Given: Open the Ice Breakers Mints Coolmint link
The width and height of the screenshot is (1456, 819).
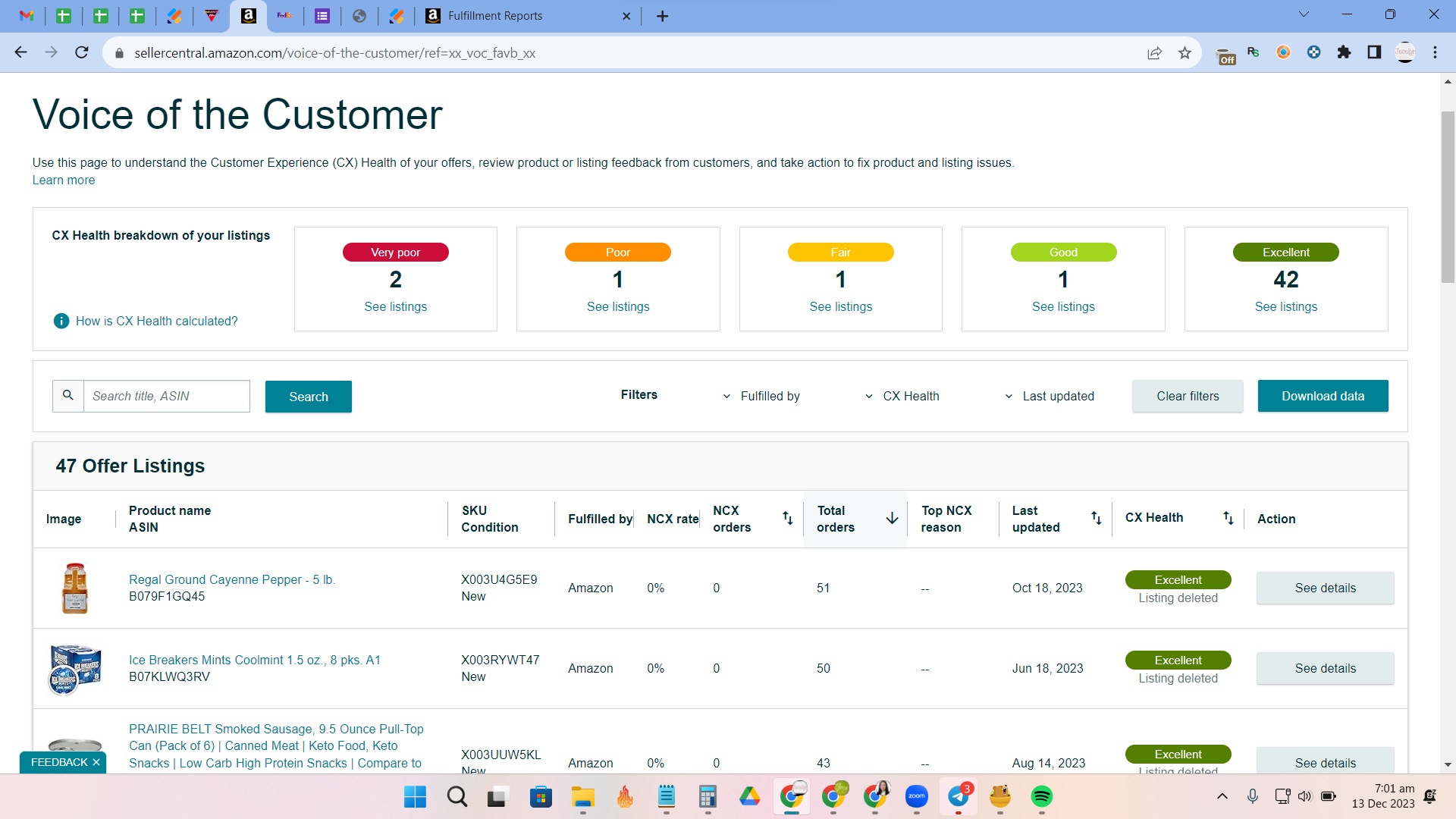Looking at the screenshot, I should click(x=255, y=660).
